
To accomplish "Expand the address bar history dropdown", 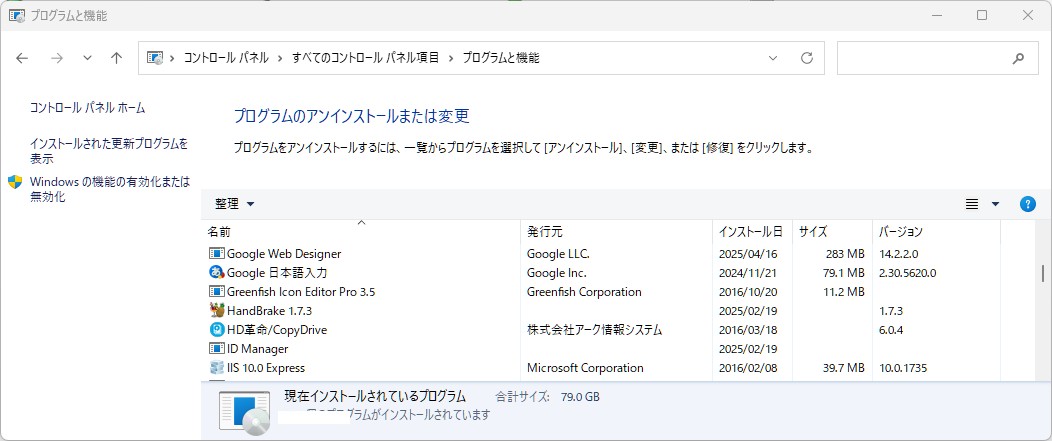I will 773,58.
